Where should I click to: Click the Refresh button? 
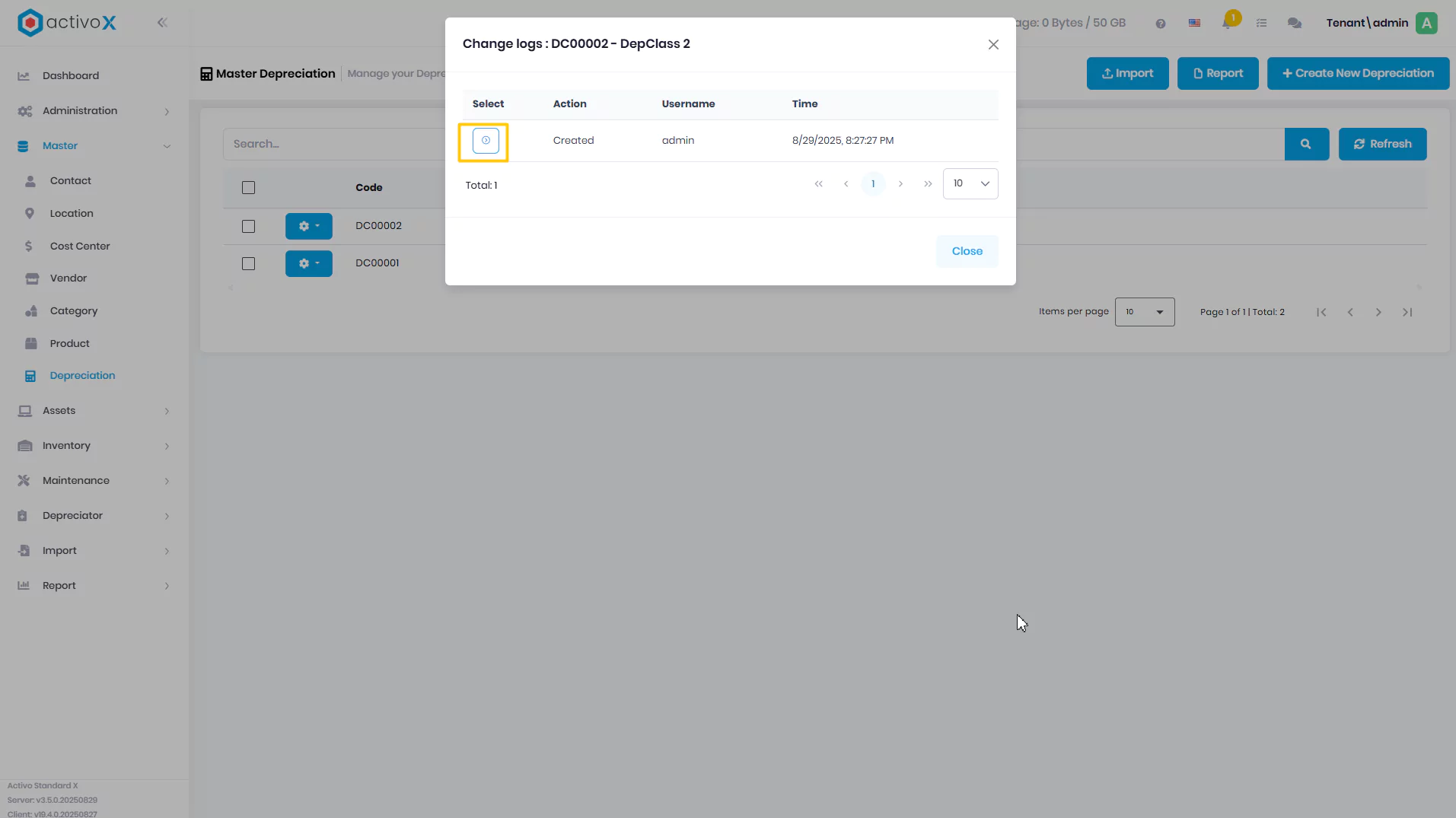tap(1382, 144)
